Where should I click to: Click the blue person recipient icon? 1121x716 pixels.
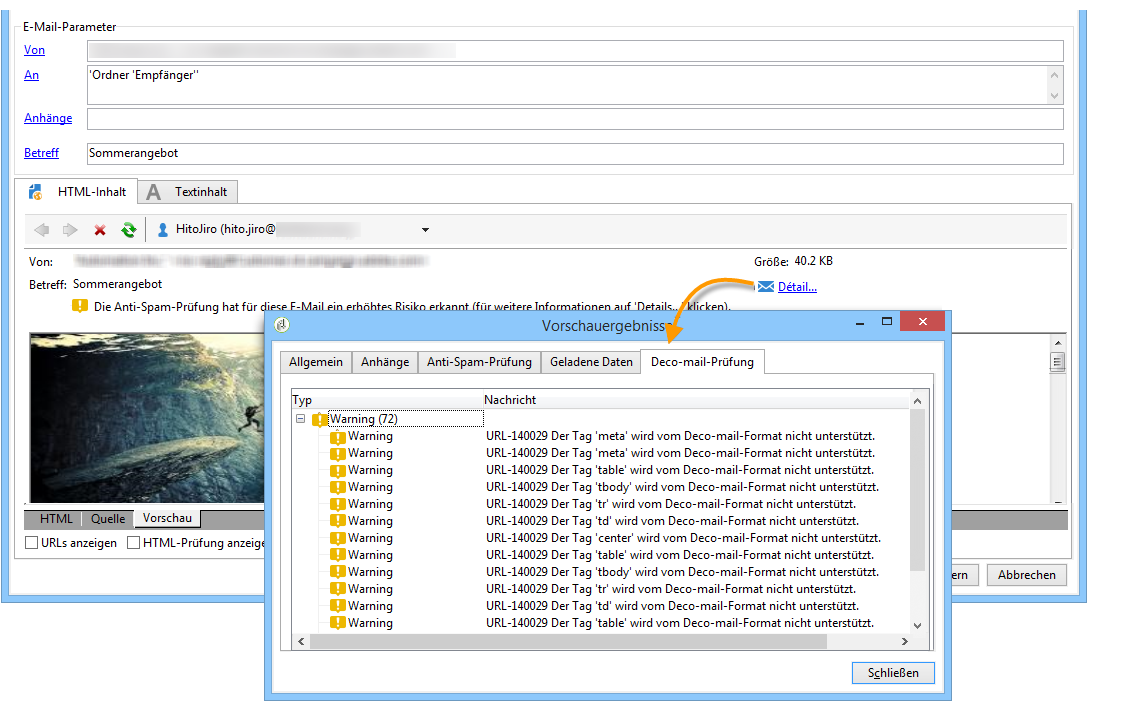coord(162,229)
